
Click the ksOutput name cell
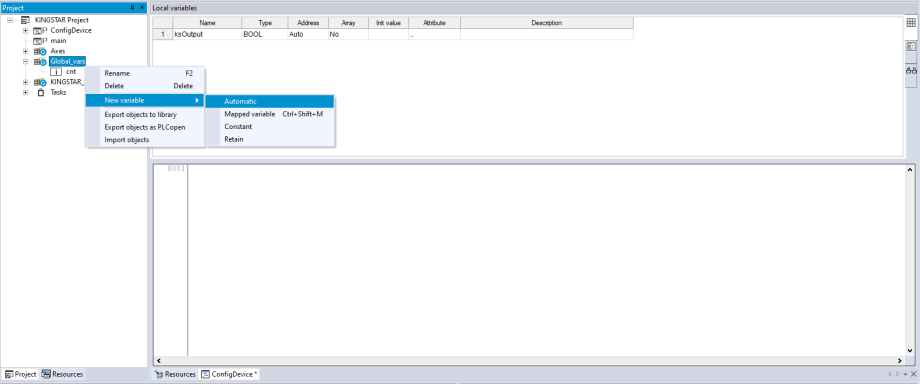click(207, 35)
